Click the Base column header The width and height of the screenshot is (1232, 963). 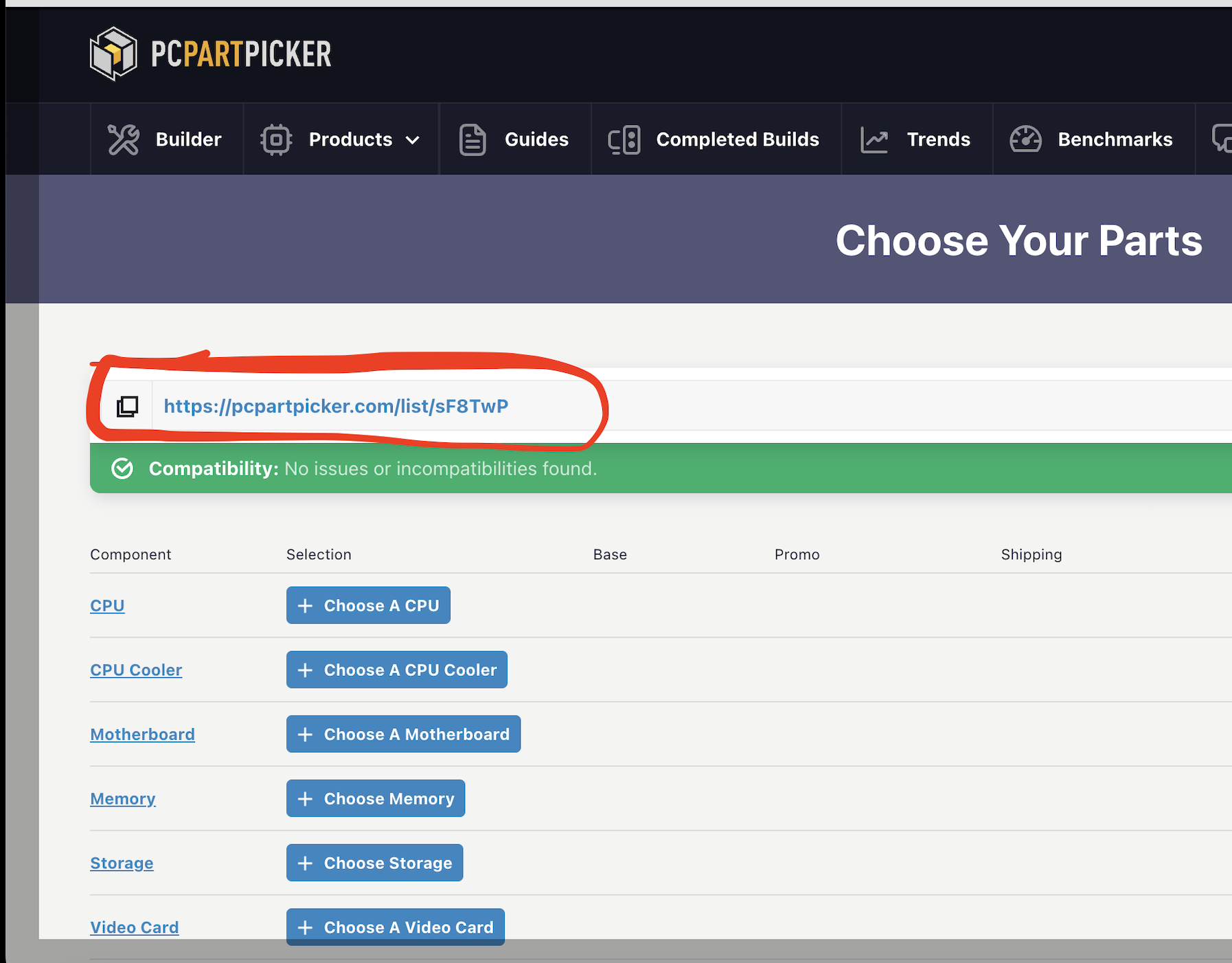point(610,554)
